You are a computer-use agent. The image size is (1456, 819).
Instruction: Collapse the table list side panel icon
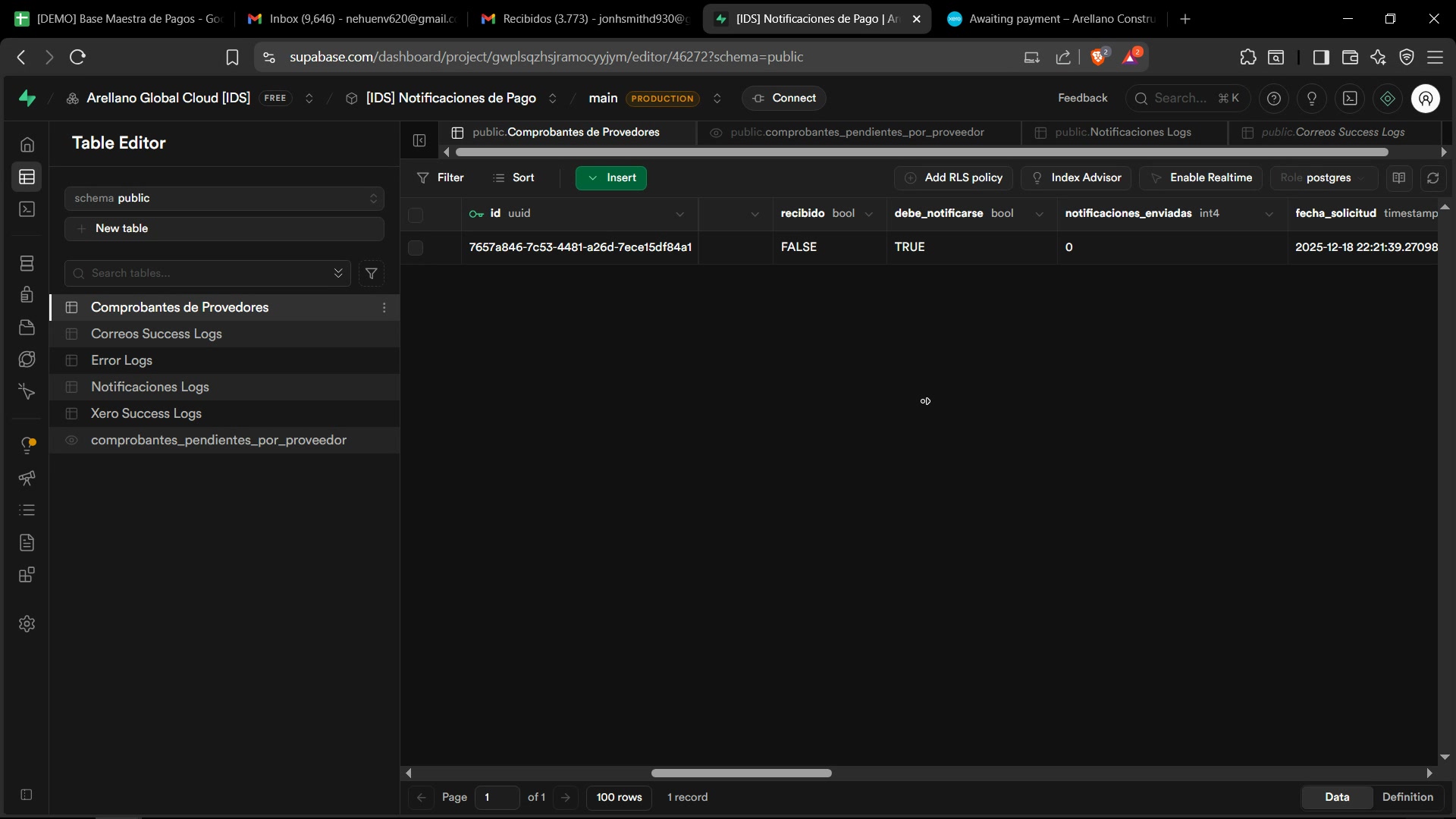click(419, 140)
